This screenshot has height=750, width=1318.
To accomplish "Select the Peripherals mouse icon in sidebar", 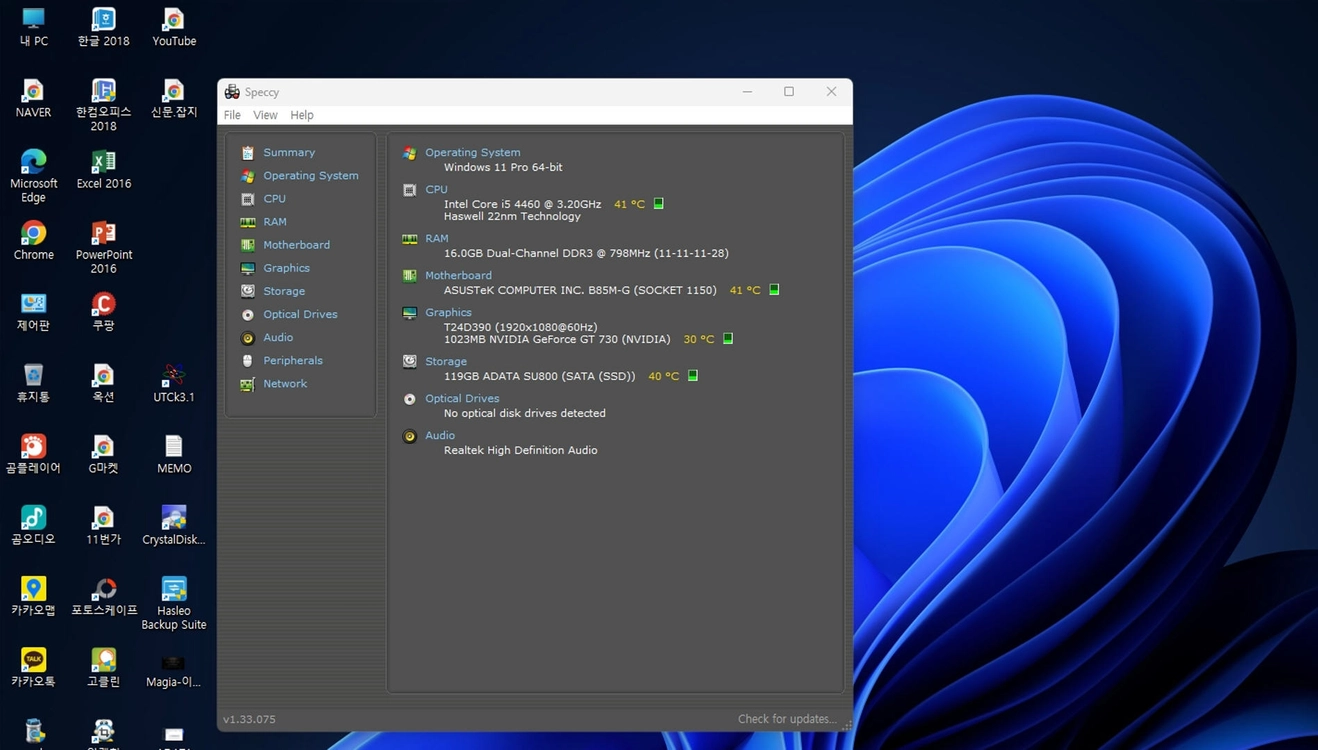I will pyautogui.click(x=248, y=361).
